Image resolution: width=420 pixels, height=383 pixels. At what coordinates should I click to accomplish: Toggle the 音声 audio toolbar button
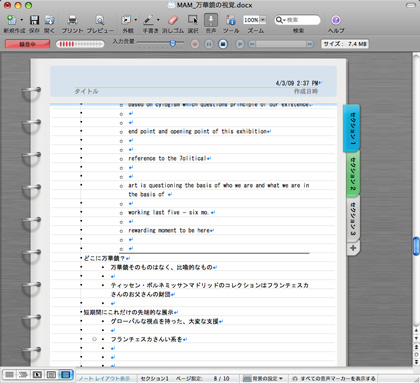pos(211,20)
